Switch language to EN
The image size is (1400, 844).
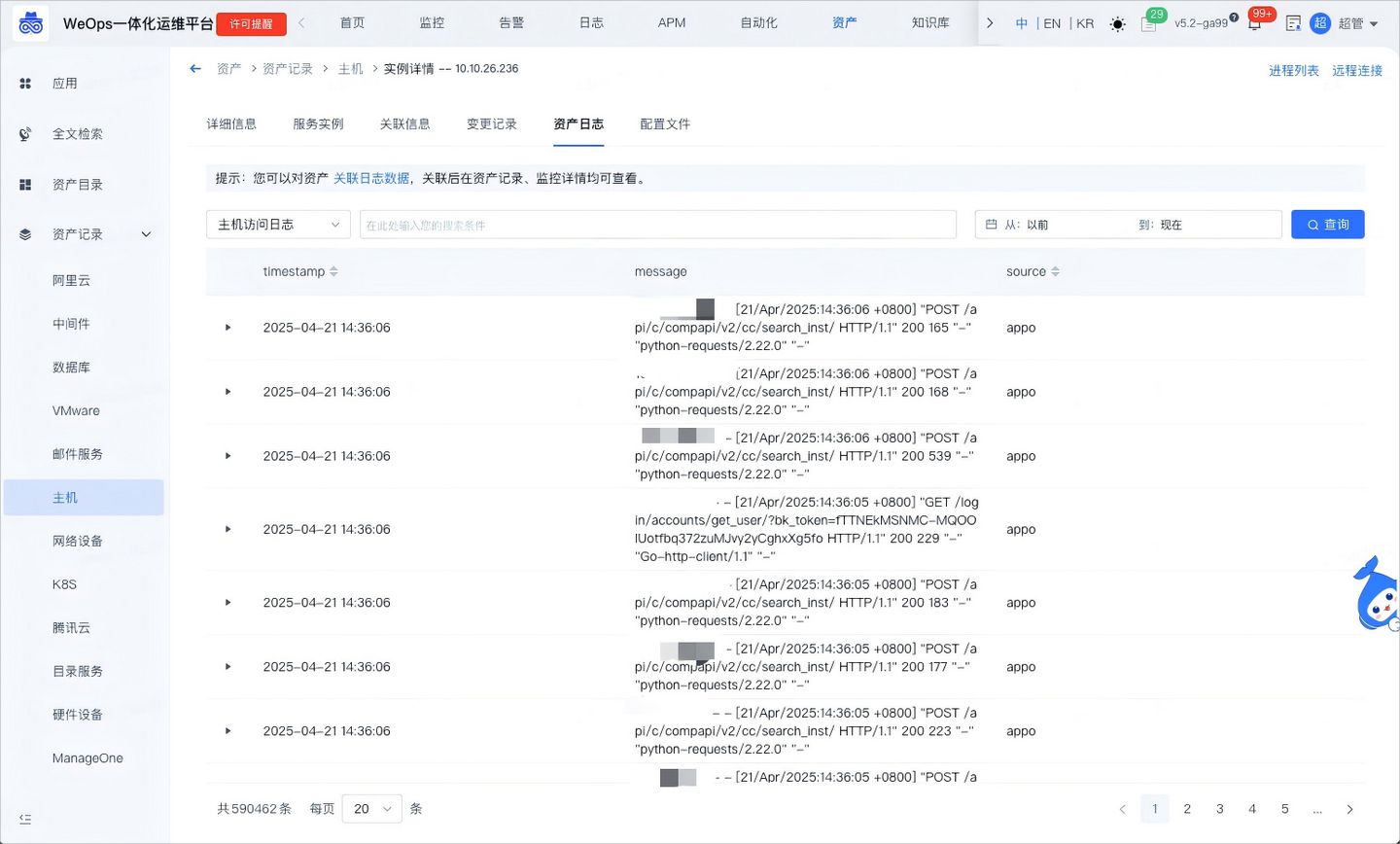(1051, 22)
